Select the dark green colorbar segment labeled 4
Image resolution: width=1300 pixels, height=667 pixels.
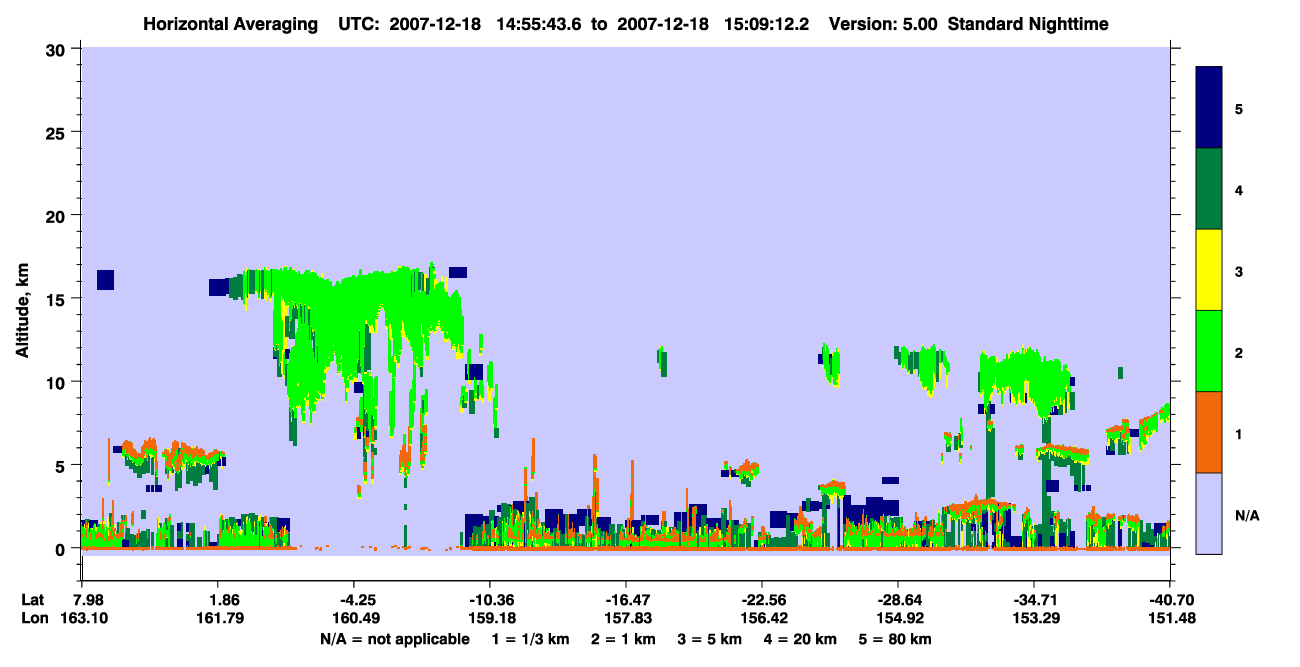click(1209, 189)
